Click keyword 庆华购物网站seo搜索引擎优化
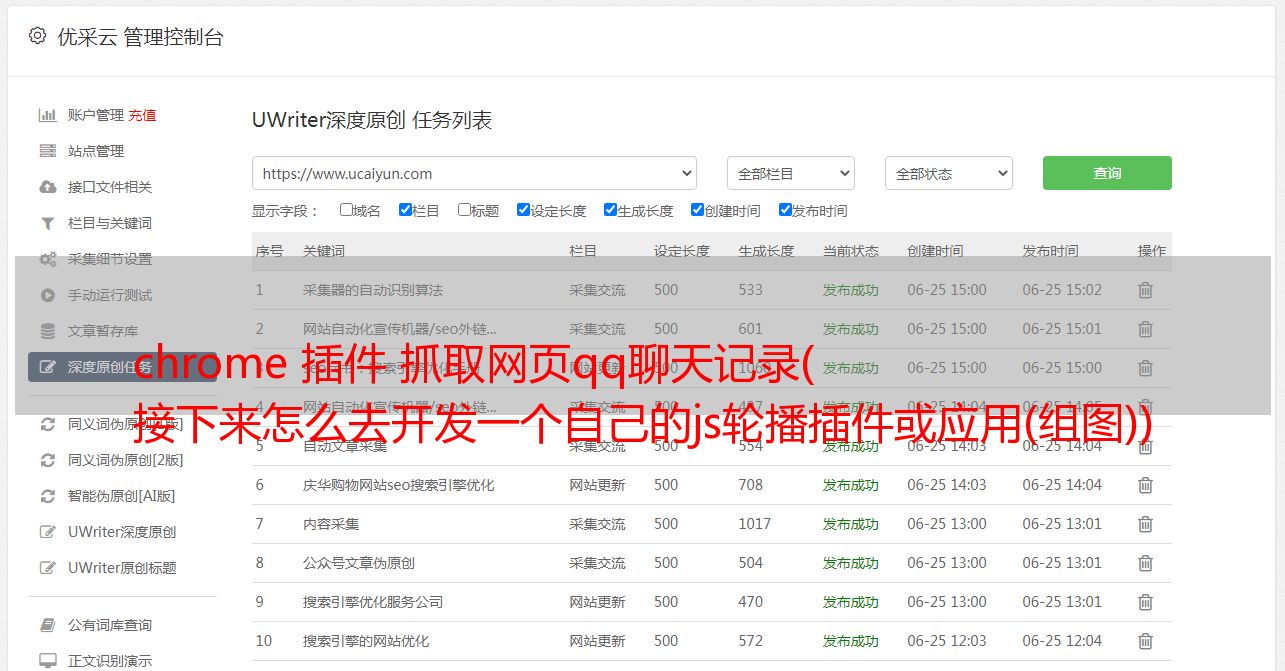Image resolution: width=1285 pixels, height=671 pixels. tap(399, 485)
